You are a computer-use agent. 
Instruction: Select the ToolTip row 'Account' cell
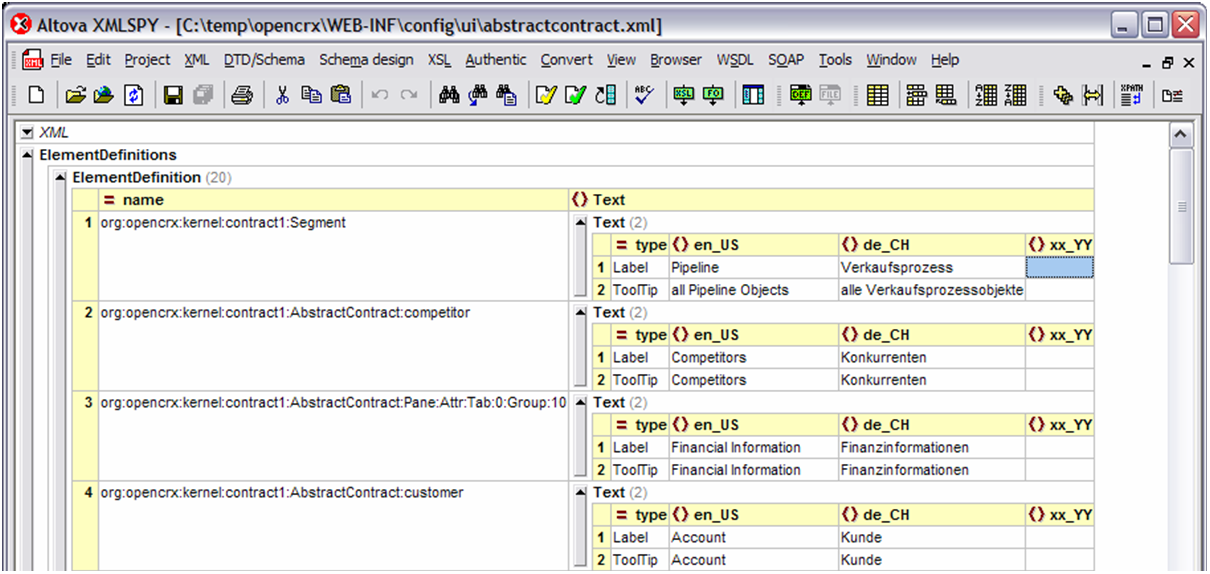[754, 560]
